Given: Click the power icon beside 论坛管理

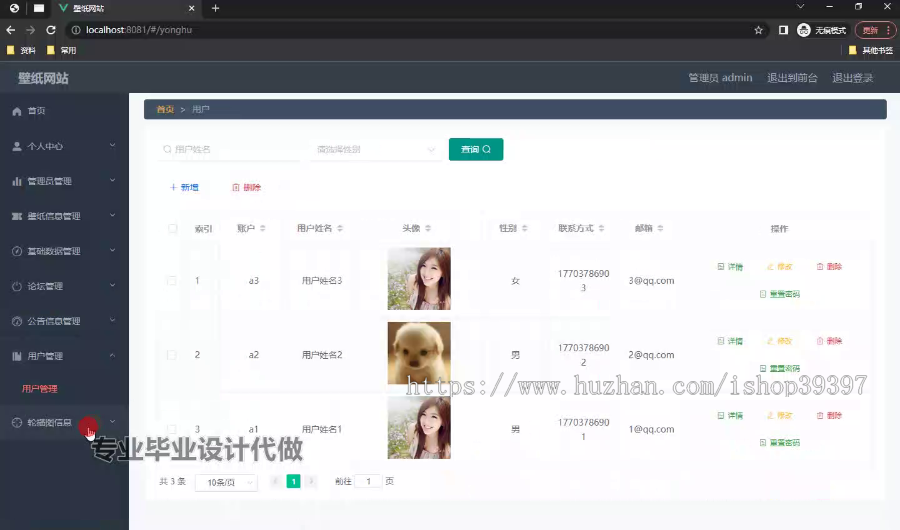Looking at the screenshot, I should click(17, 287).
